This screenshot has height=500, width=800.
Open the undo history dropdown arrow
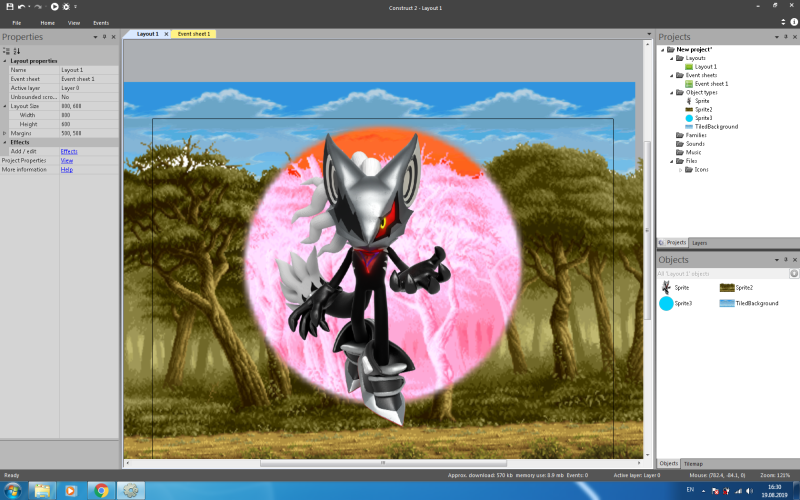pos(29,7)
